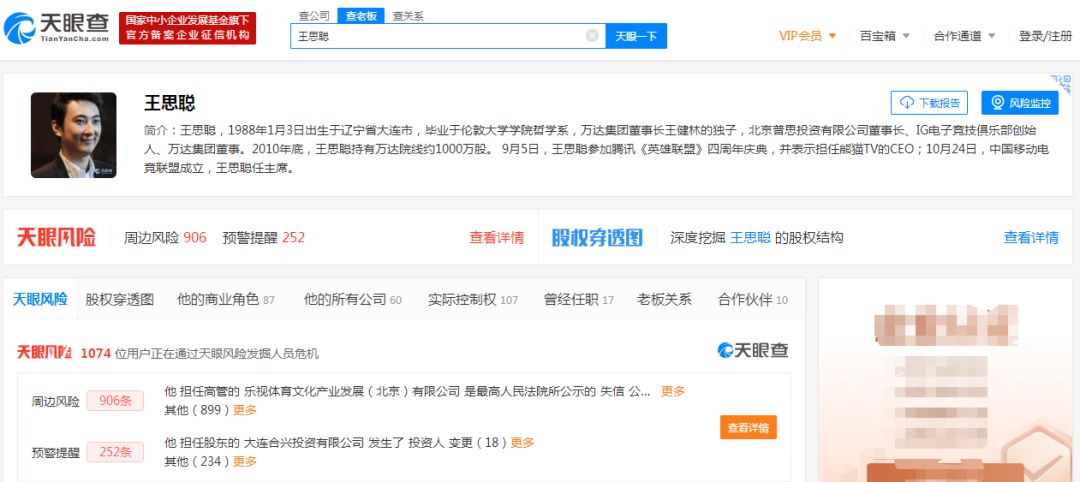Focus the search input containing 王思聪

pyautogui.click(x=448, y=36)
